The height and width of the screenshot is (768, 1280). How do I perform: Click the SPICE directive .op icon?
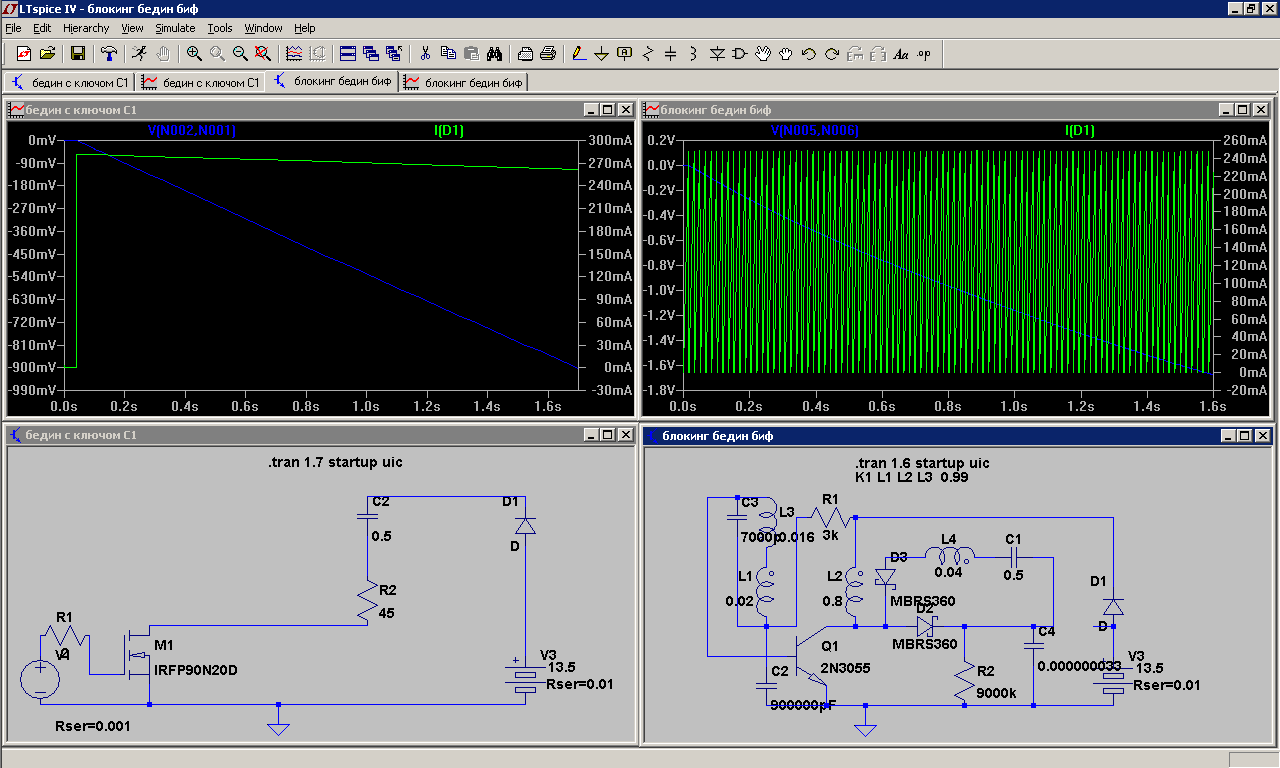point(923,53)
